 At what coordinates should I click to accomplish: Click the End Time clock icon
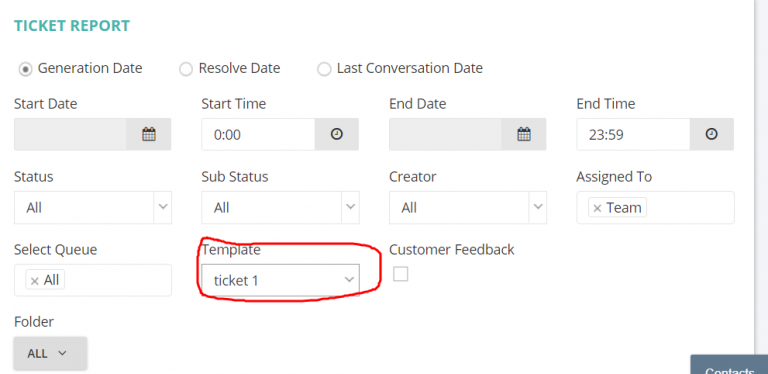(x=712, y=134)
